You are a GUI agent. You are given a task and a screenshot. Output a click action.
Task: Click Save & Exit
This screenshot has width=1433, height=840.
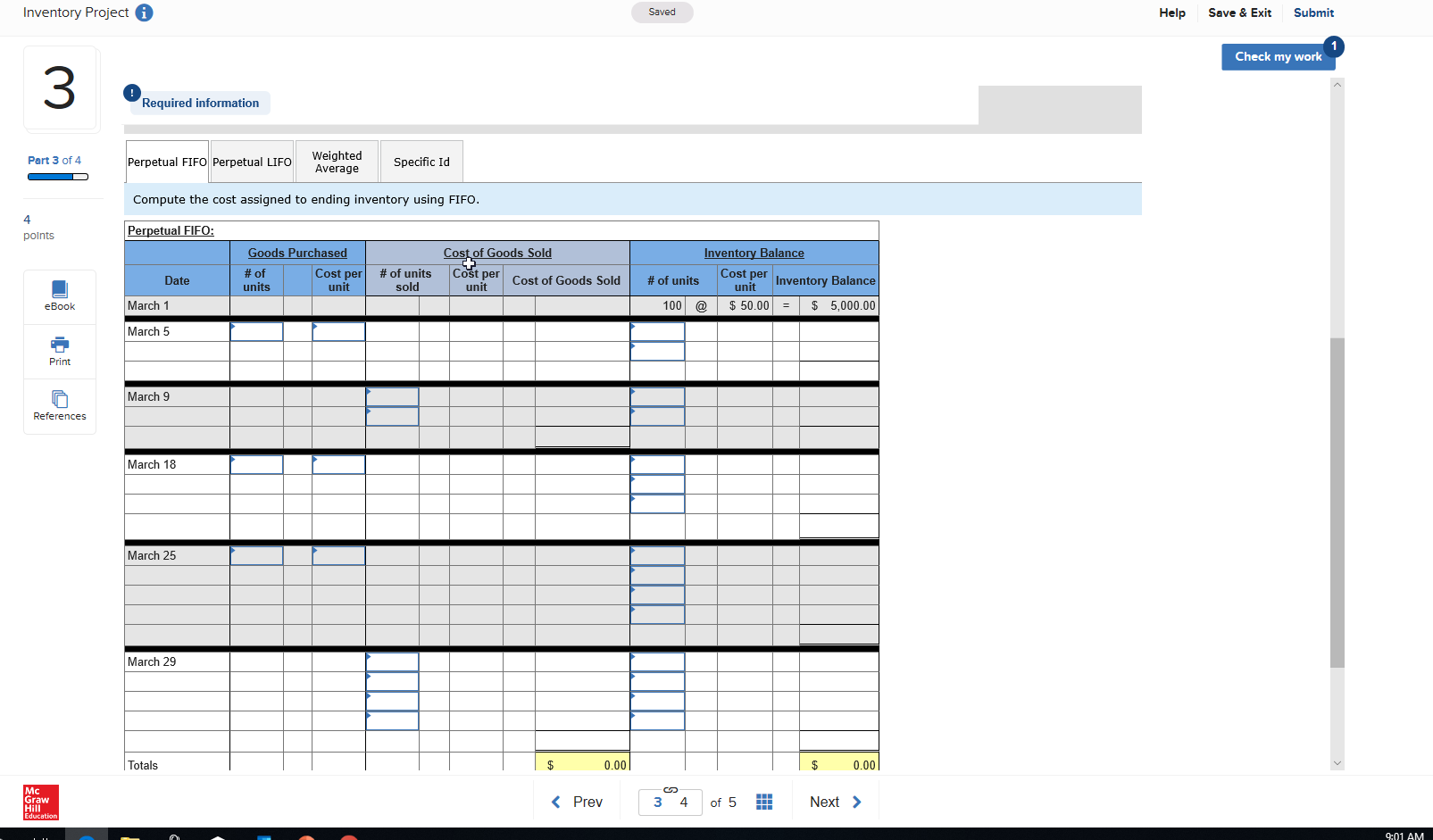1239,12
